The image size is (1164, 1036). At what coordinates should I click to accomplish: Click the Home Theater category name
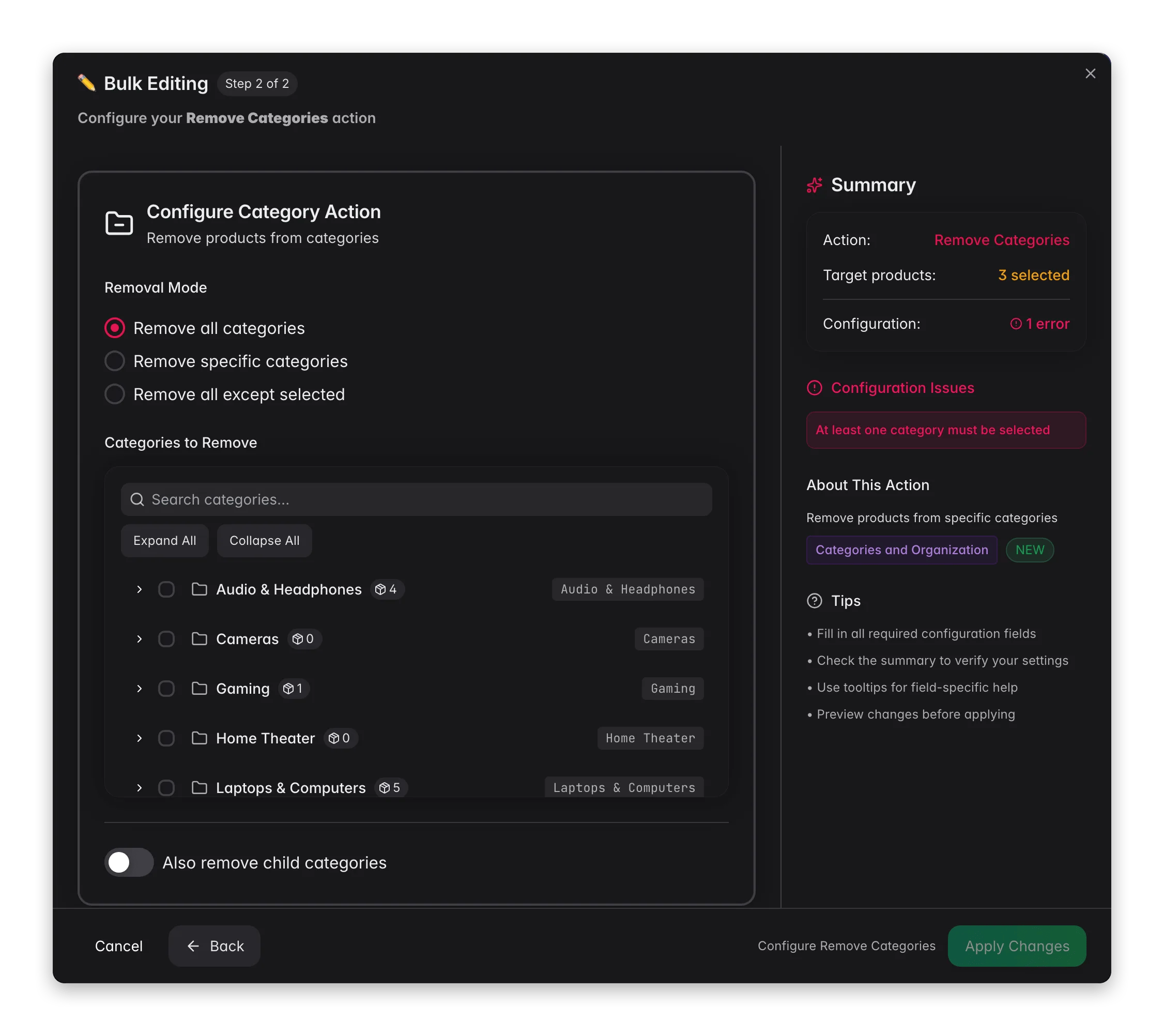(265, 738)
